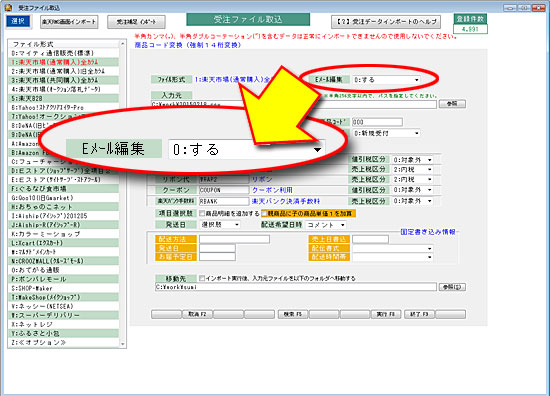Image resolution: width=550 pixels, height=396 pixels.
Task: Open the 配送時間帯 dropdown
Action: tap(393, 257)
